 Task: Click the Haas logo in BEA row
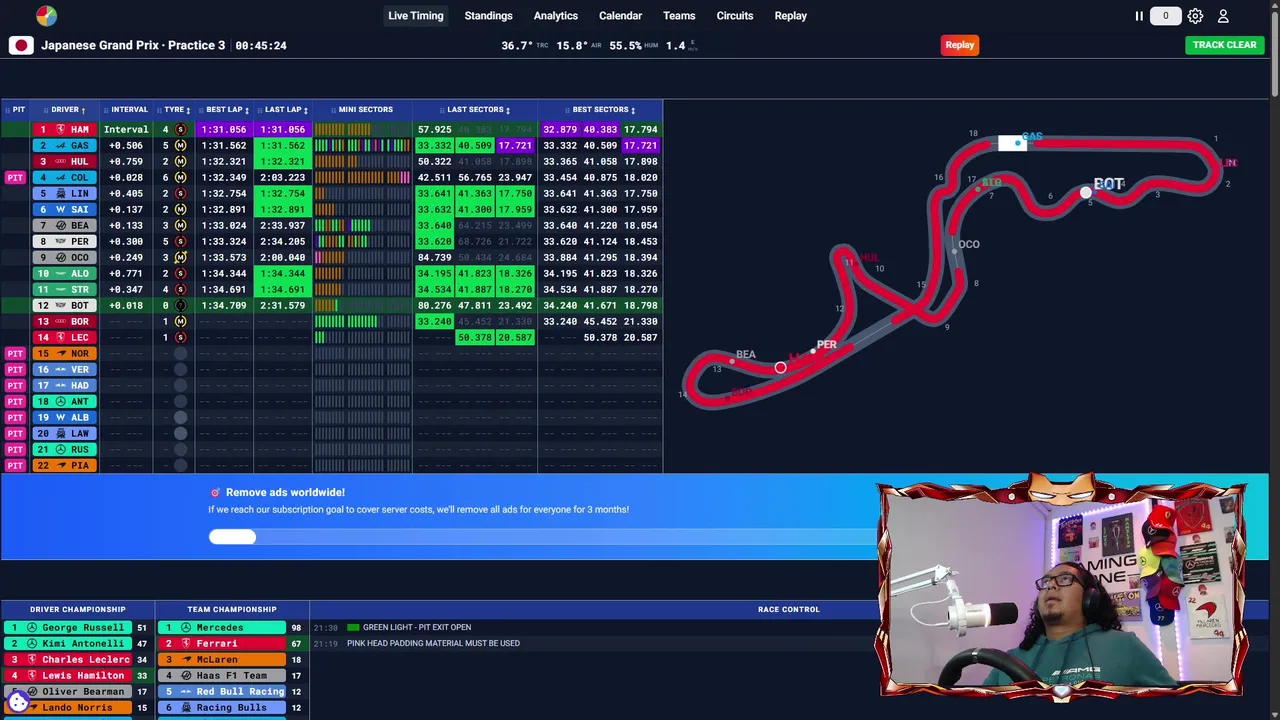point(60,225)
